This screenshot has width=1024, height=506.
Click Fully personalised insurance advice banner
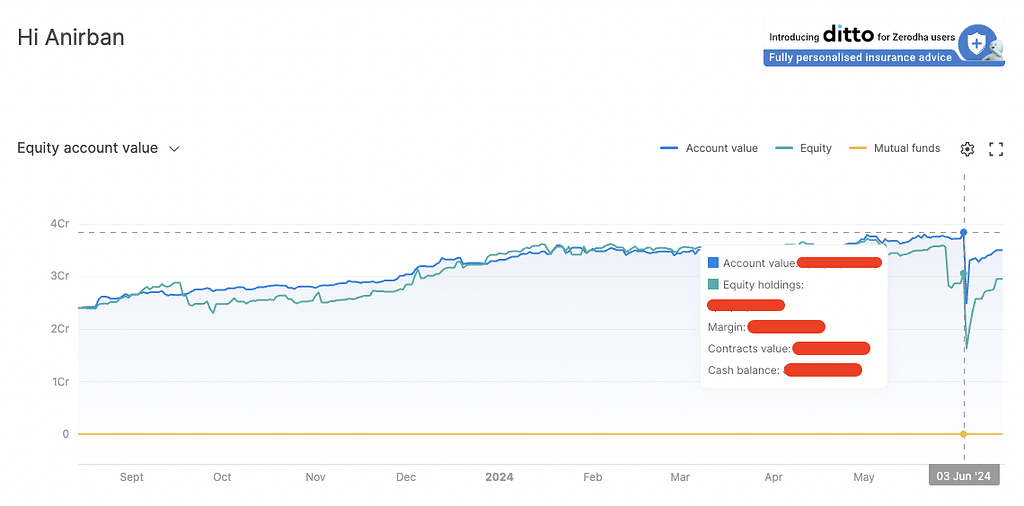pyautogui.click(x=859, y=58)
